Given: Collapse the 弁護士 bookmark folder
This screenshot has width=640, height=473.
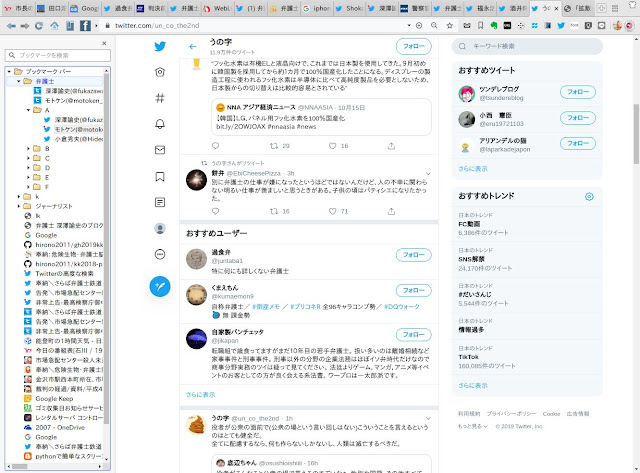Looking at the screenshot, I should coord(18,81).
